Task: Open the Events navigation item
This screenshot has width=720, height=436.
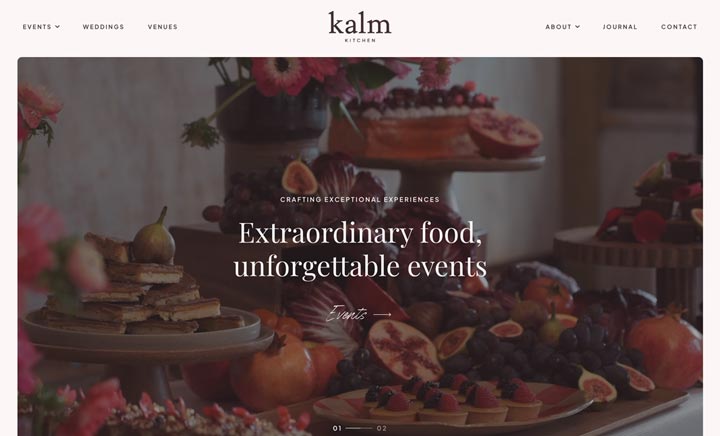Action: 37,27
